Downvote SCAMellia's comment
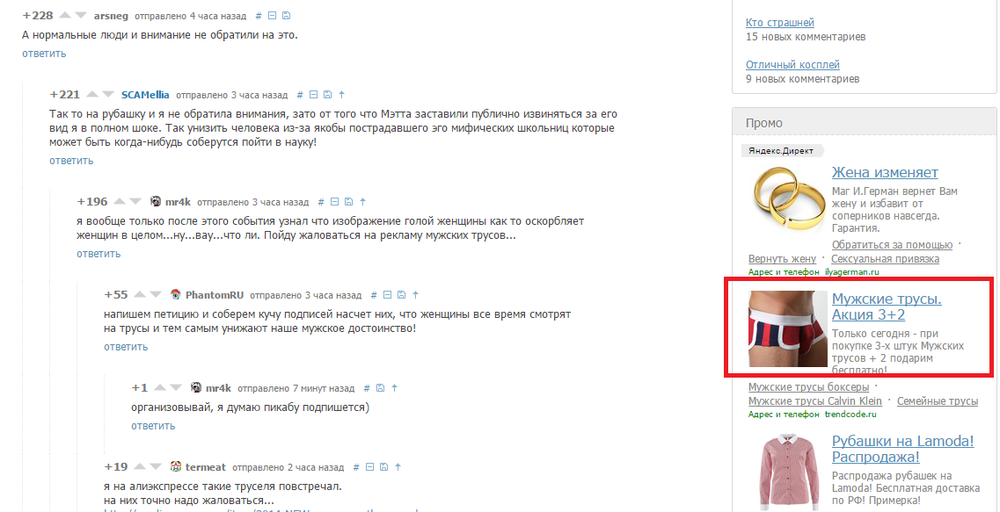 point(108,94)
